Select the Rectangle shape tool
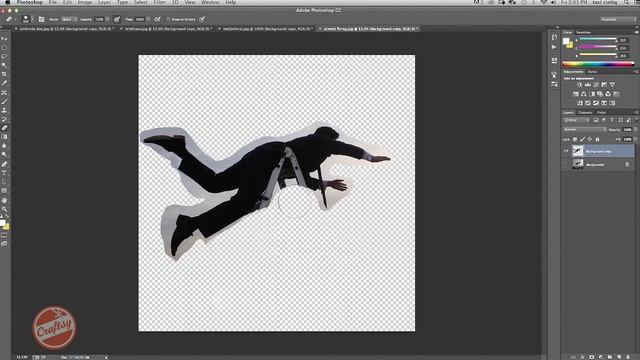Image resolution: width=640 pixels, height=360 pixels. (x=4, y=191)
